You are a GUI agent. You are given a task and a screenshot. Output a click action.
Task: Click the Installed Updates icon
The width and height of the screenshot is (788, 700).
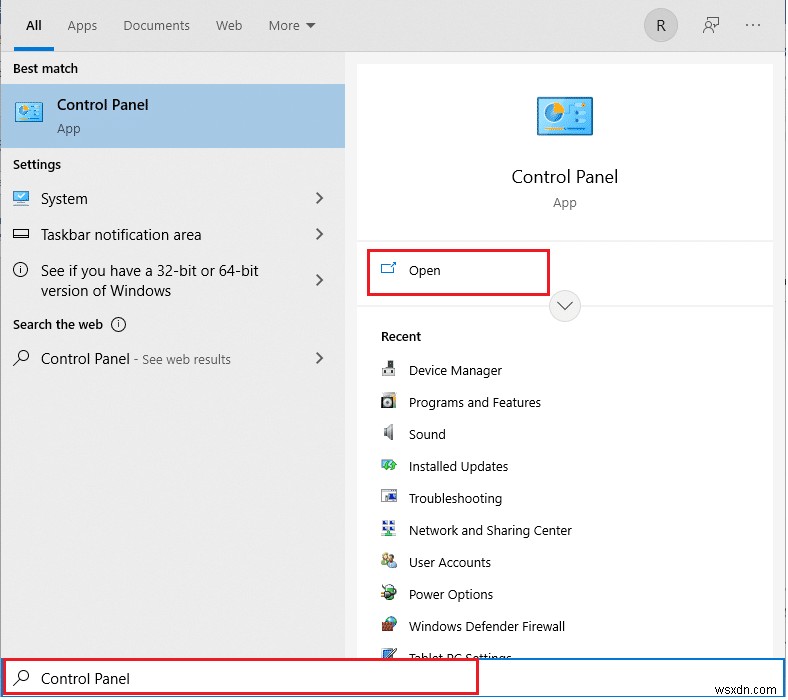coord(389,466)
